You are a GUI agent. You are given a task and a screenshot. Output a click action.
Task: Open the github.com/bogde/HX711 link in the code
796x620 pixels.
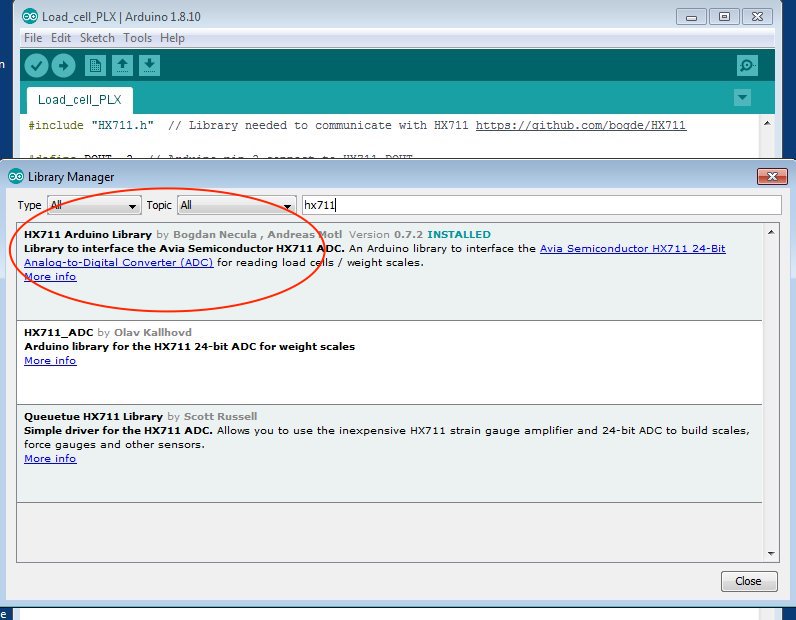point(581,125)
